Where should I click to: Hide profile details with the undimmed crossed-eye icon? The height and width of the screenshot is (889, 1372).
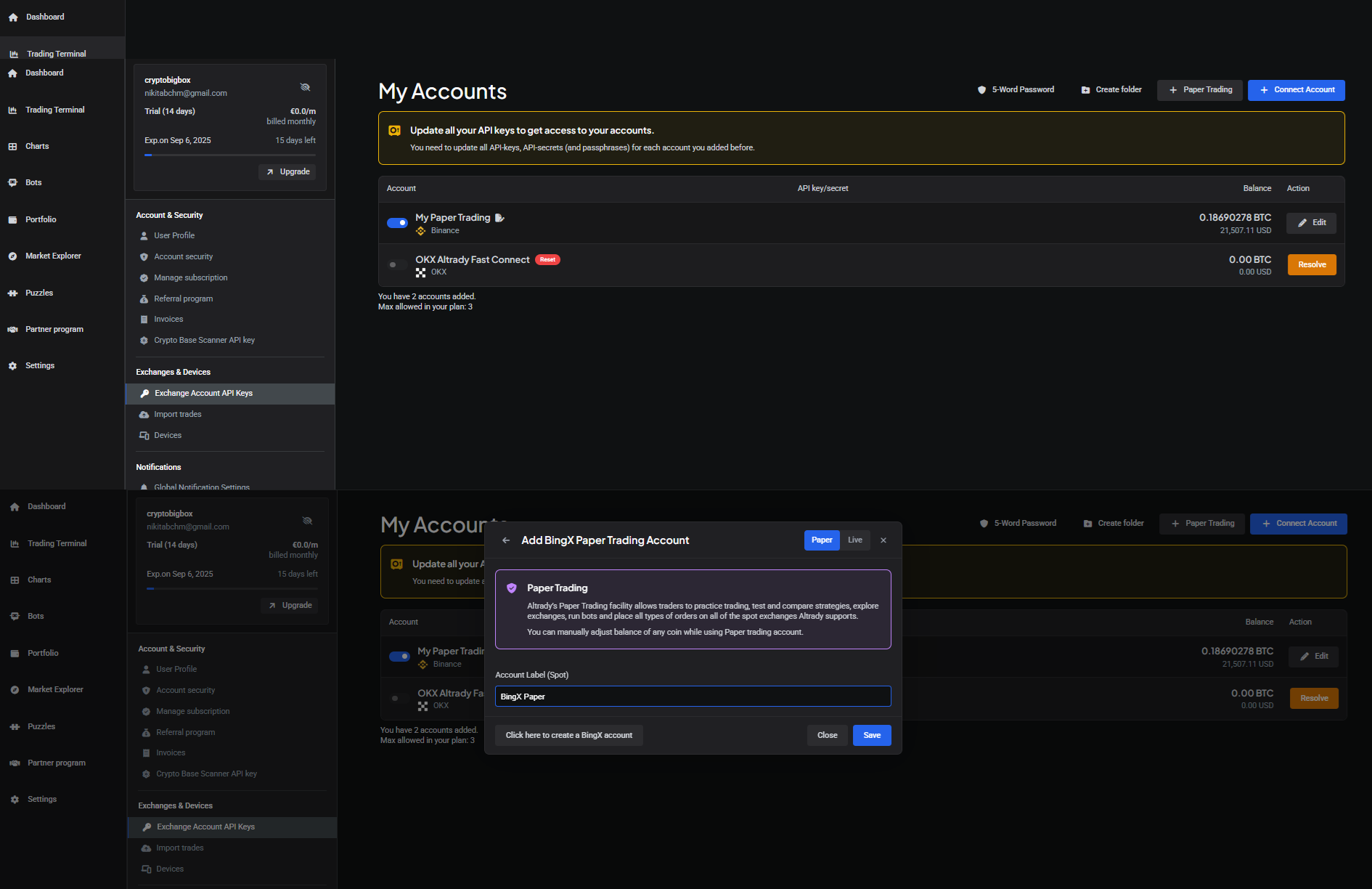(x=306, y=87)
